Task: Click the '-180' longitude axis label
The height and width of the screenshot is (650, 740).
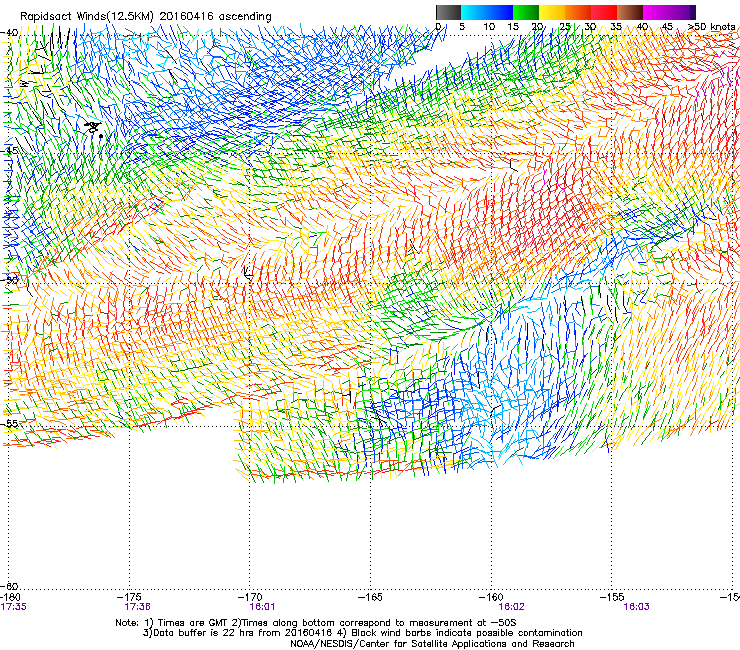Action: pyautogui.click(x=10, y=597)
